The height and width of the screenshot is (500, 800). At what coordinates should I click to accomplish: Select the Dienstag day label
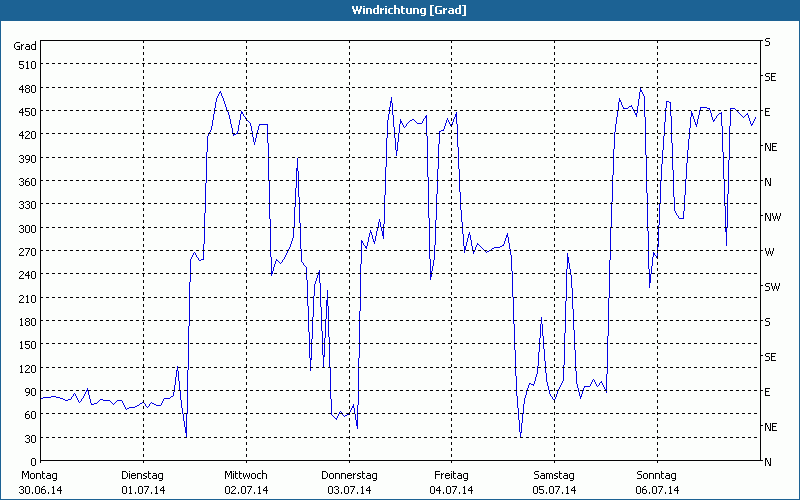click(142, 475)
